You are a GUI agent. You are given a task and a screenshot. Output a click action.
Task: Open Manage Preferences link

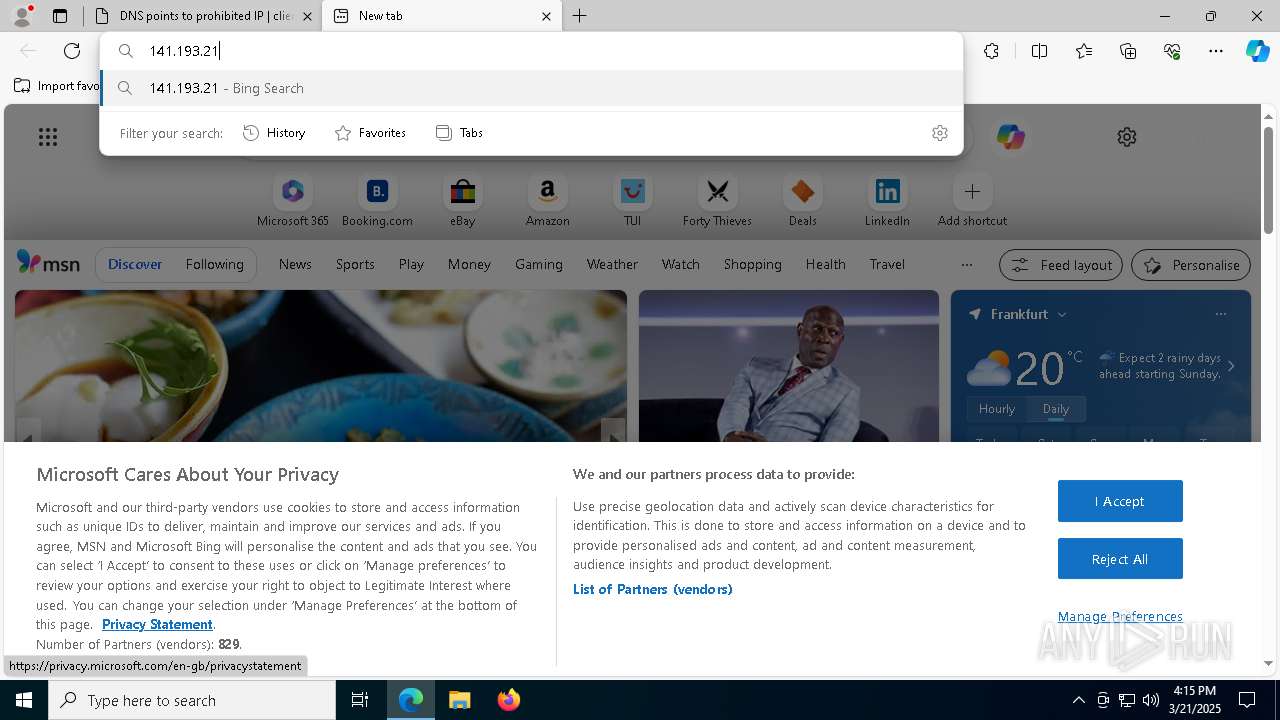1120,617
